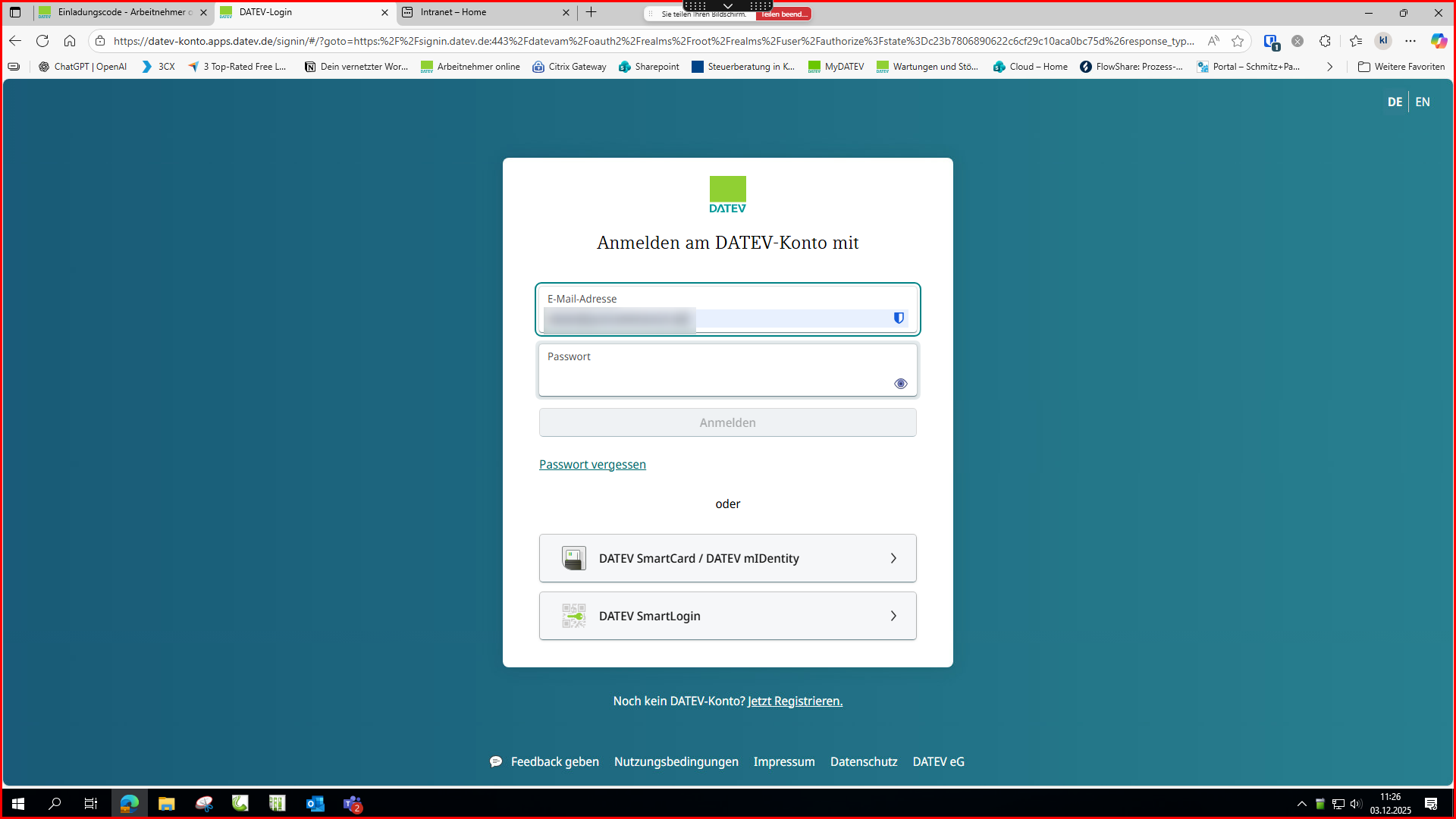Image resolution: width=1456 pixels, height=819 pixels.
Task: Switch language to EN
Action: click(1423, 102)
